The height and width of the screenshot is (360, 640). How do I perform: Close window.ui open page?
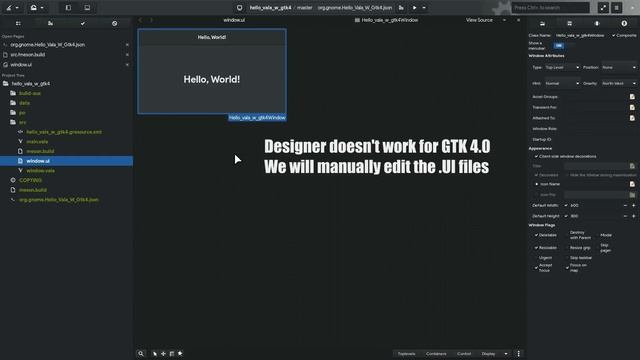[127, 64]
